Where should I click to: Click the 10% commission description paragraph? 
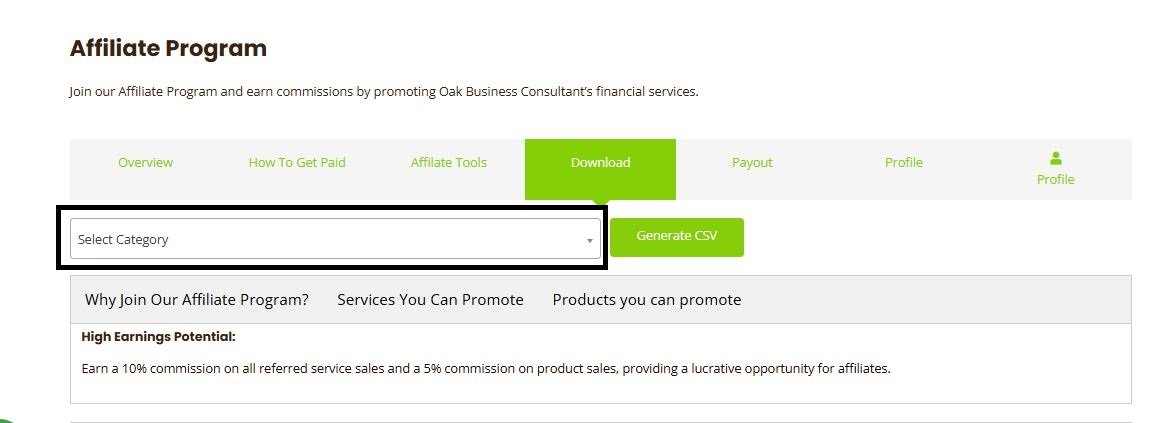(x=485, y=368)
